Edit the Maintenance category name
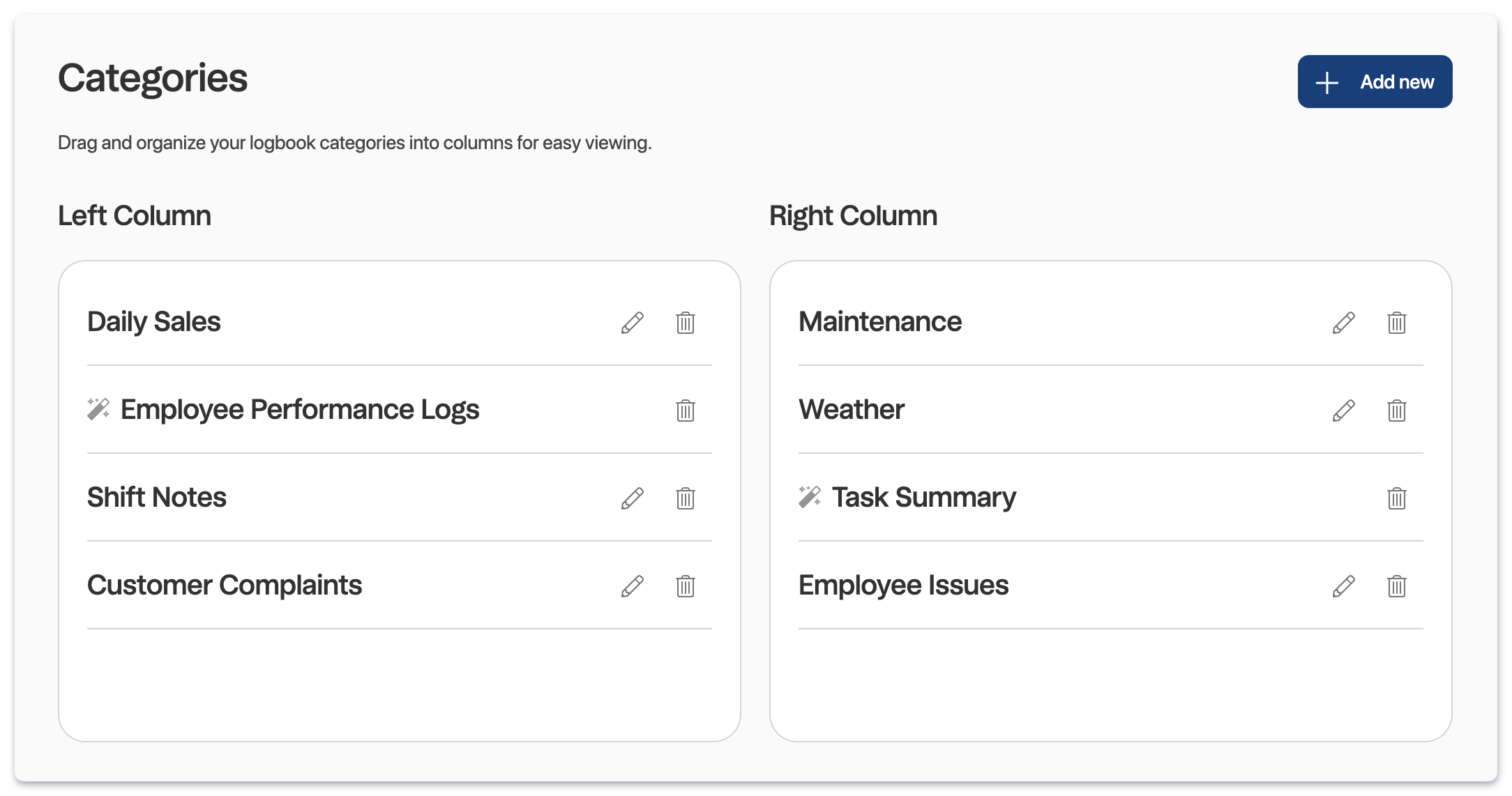 click(1343, 323)
